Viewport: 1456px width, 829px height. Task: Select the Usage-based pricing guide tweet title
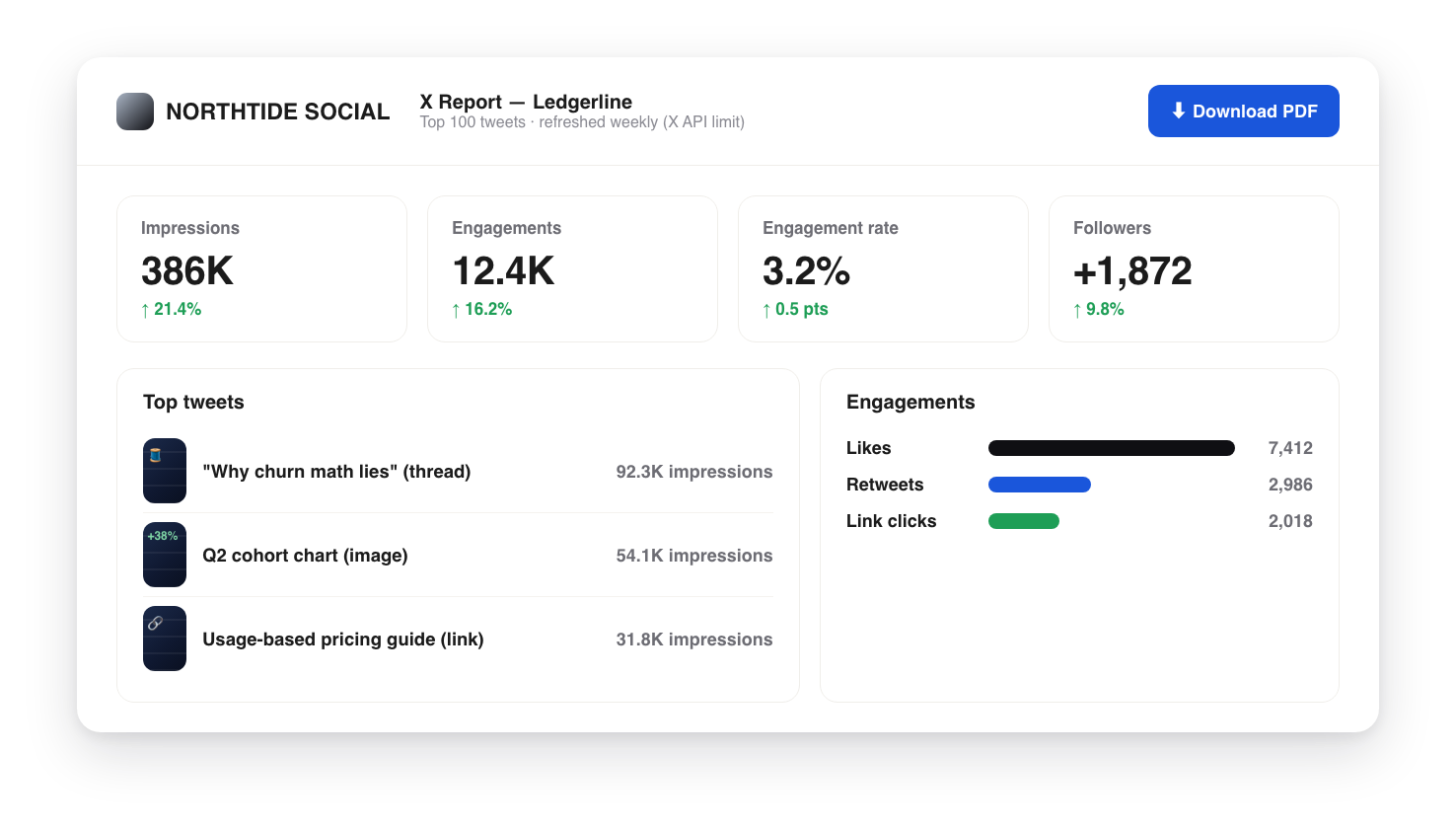[x=343, y=640]
